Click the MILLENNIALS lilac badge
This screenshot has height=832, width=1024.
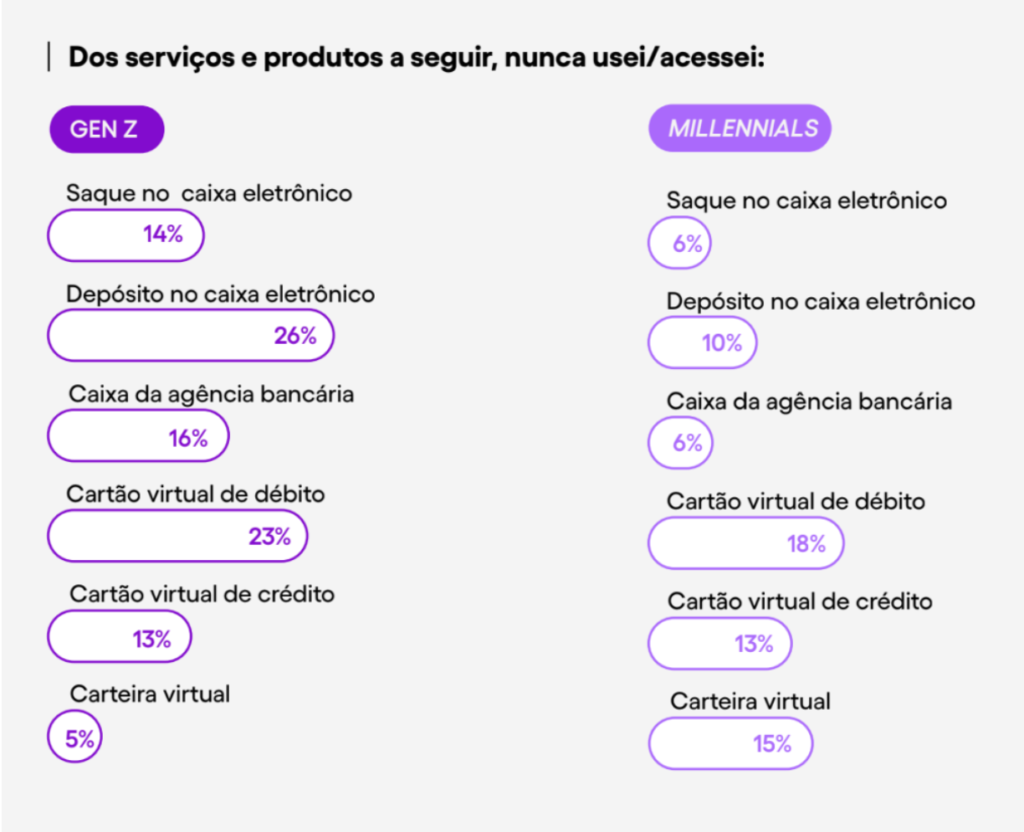tap(740, 128)
